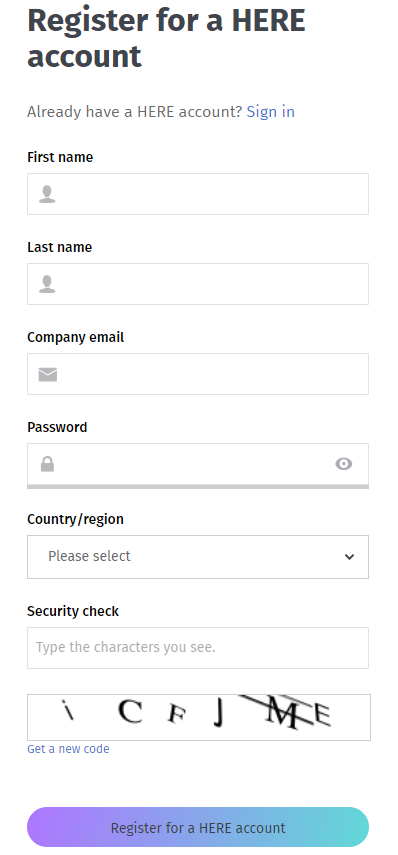Screen dimensions: 398x855
Task: Expand the Country/region chevron arrow
Action: [349, 557]
